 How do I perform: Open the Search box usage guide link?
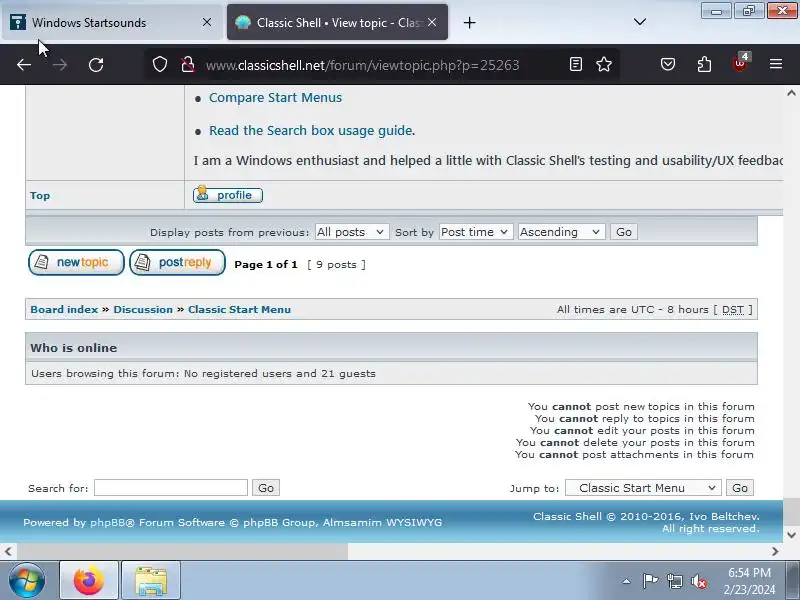click(x=311, y=131)
